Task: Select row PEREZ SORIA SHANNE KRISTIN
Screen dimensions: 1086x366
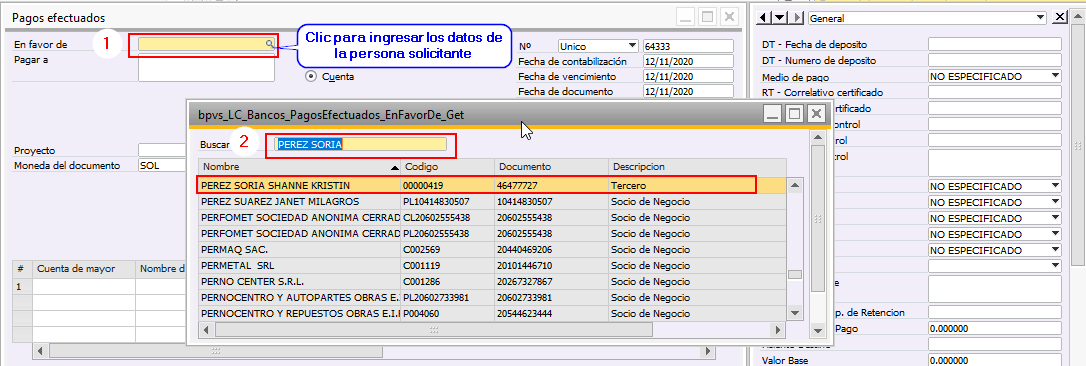Action: [x=492, y=185]
